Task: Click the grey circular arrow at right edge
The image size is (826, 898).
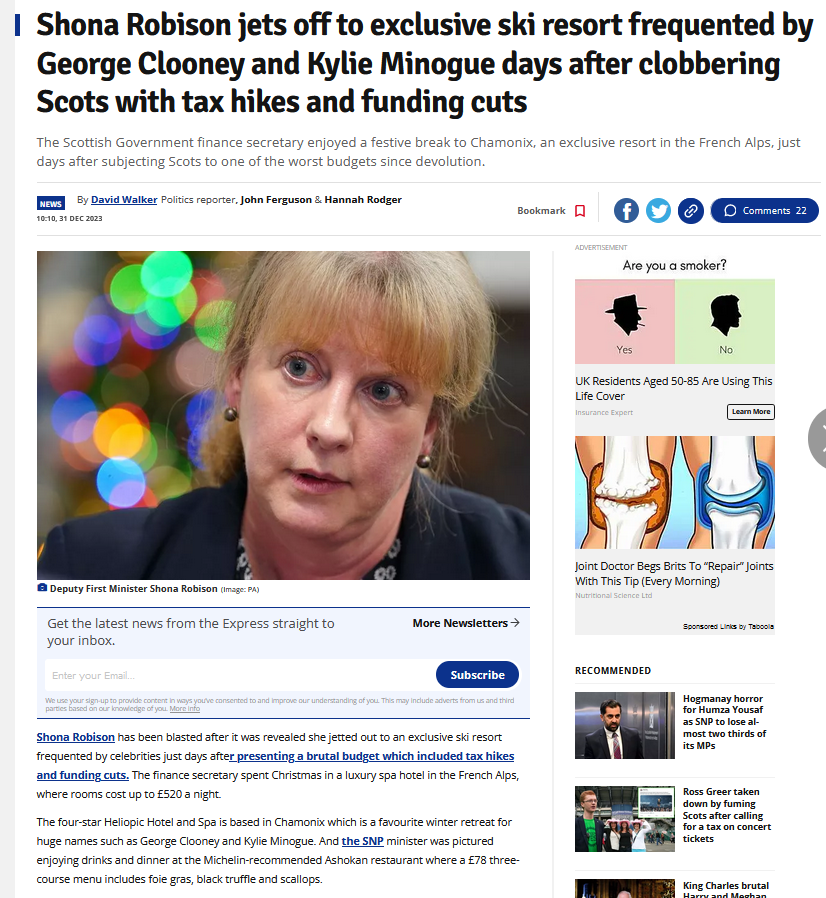Action: [818, 439]
